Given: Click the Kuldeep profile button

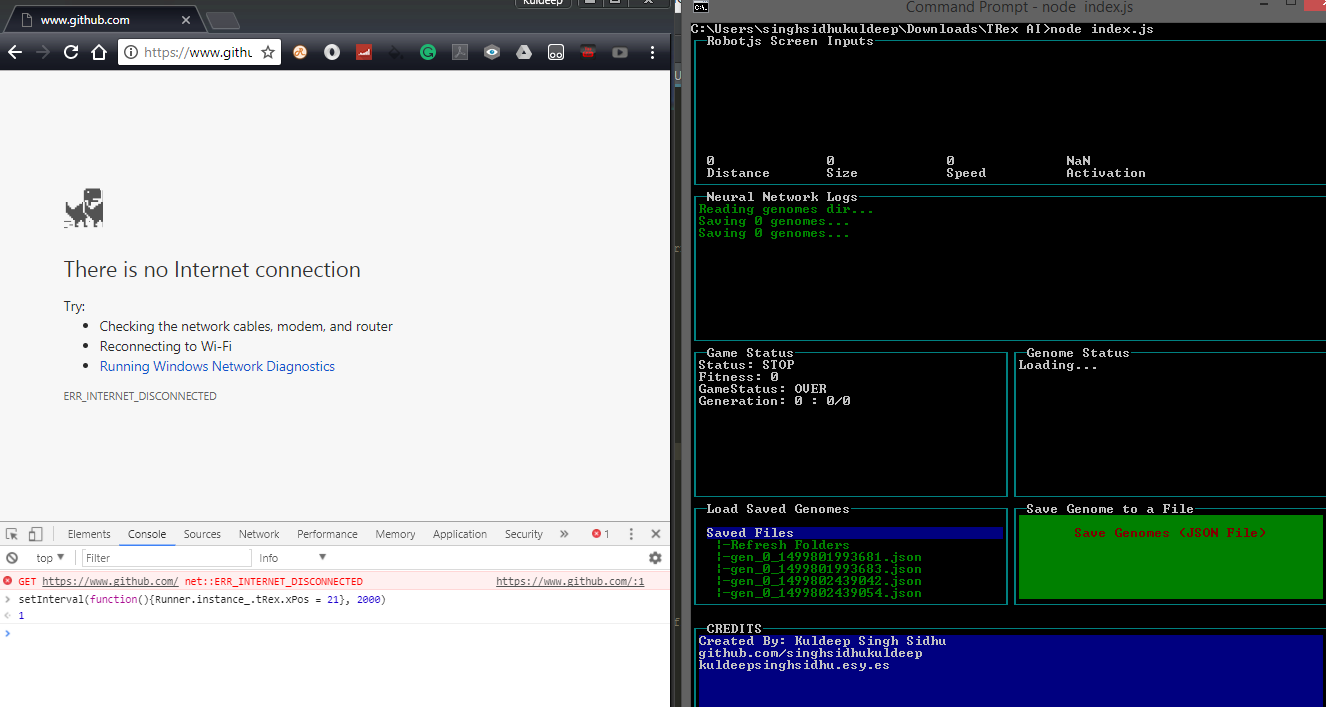Looking at the screenshot, I should pos(545,4).
